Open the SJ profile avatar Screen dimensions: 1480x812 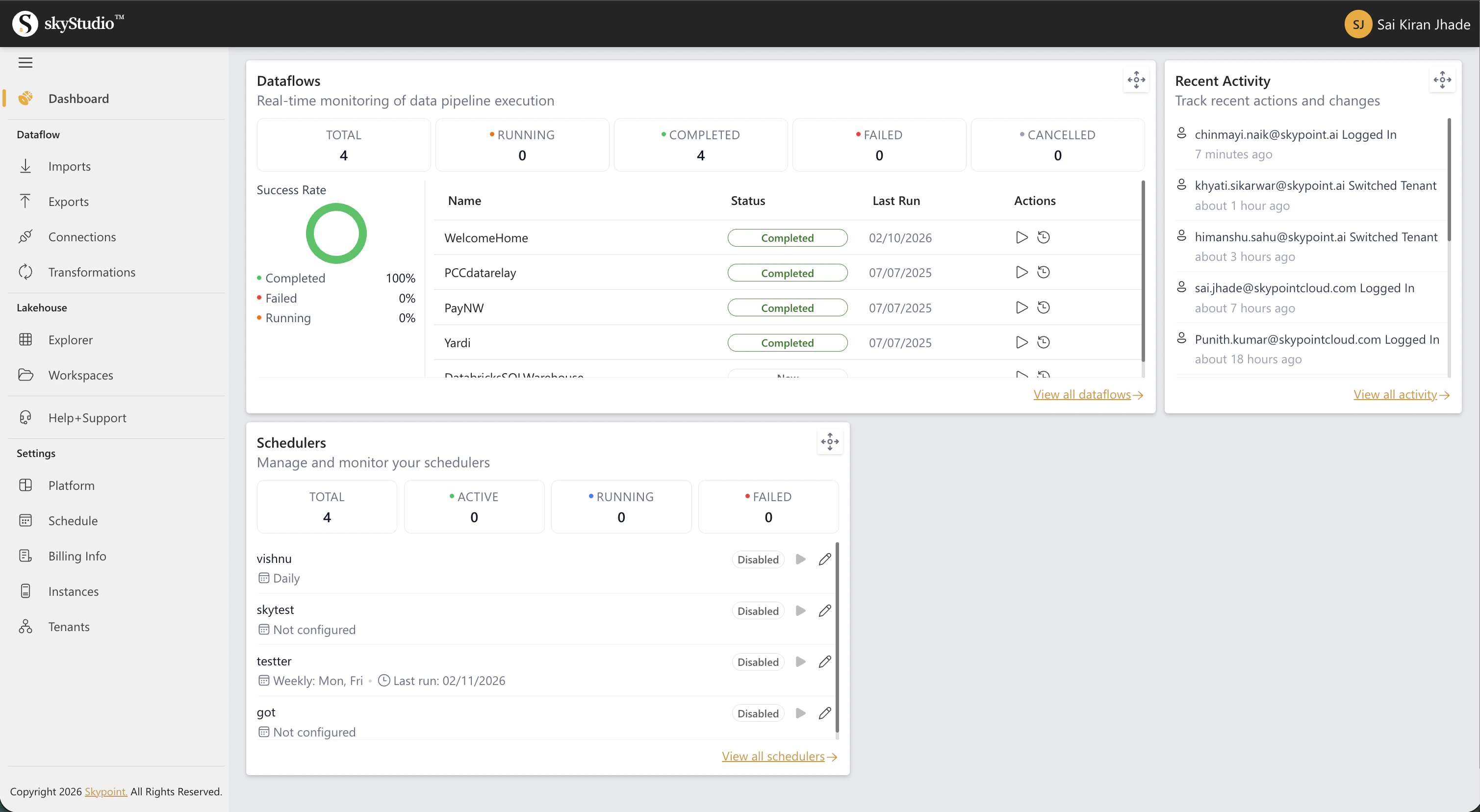point(1359,24)
